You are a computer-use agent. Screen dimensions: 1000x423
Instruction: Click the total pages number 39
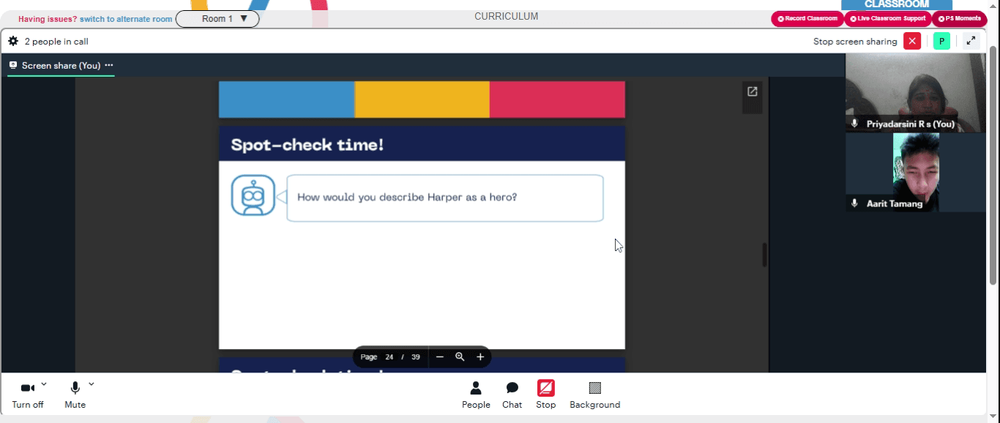[415, 357]
